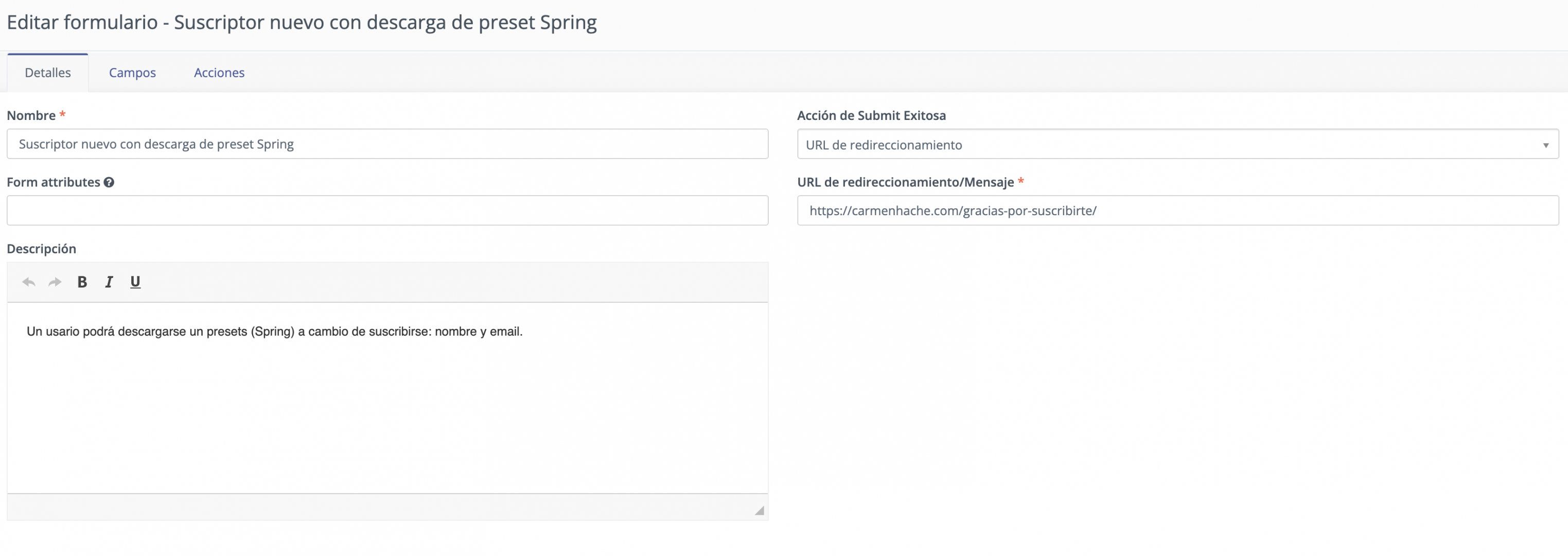Select the Acción de Submit Exitosa label
Screen dimensions: 1568x556
[871, 115]
